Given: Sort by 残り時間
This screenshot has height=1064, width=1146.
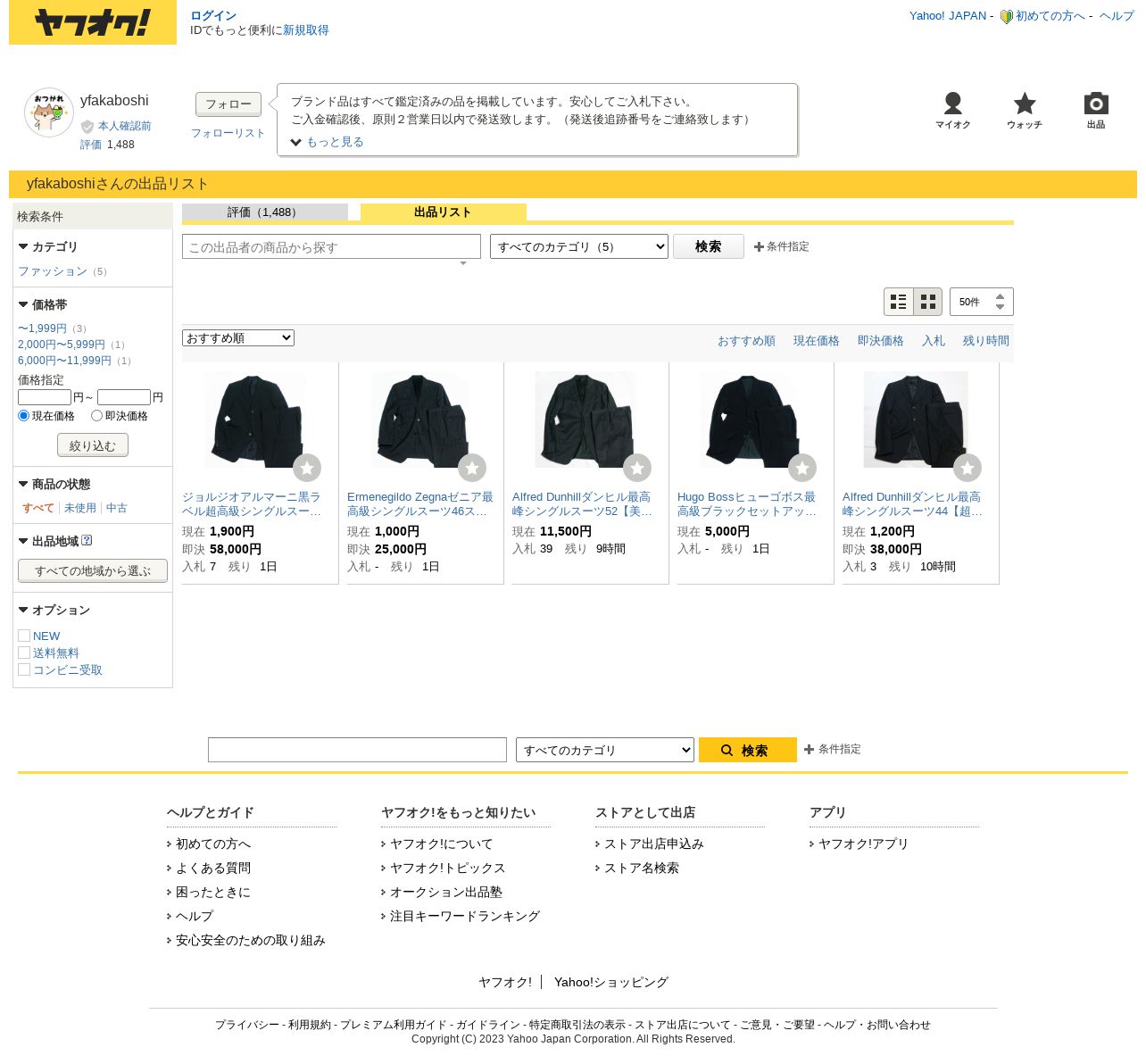Looking at the screenshot, I should [x=986, y=341].
